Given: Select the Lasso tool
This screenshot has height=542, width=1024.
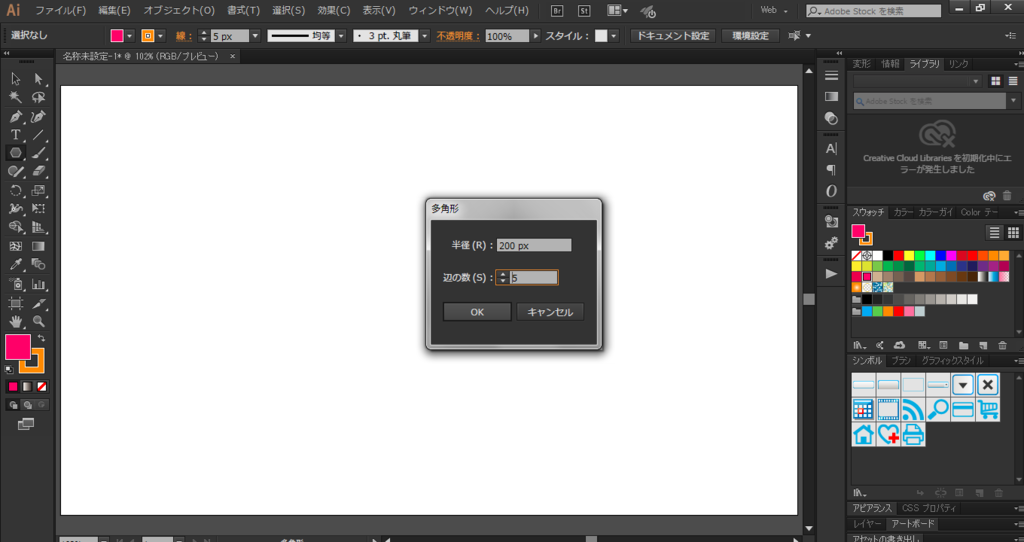Looking at the screenshot, I should pos(39,97).
